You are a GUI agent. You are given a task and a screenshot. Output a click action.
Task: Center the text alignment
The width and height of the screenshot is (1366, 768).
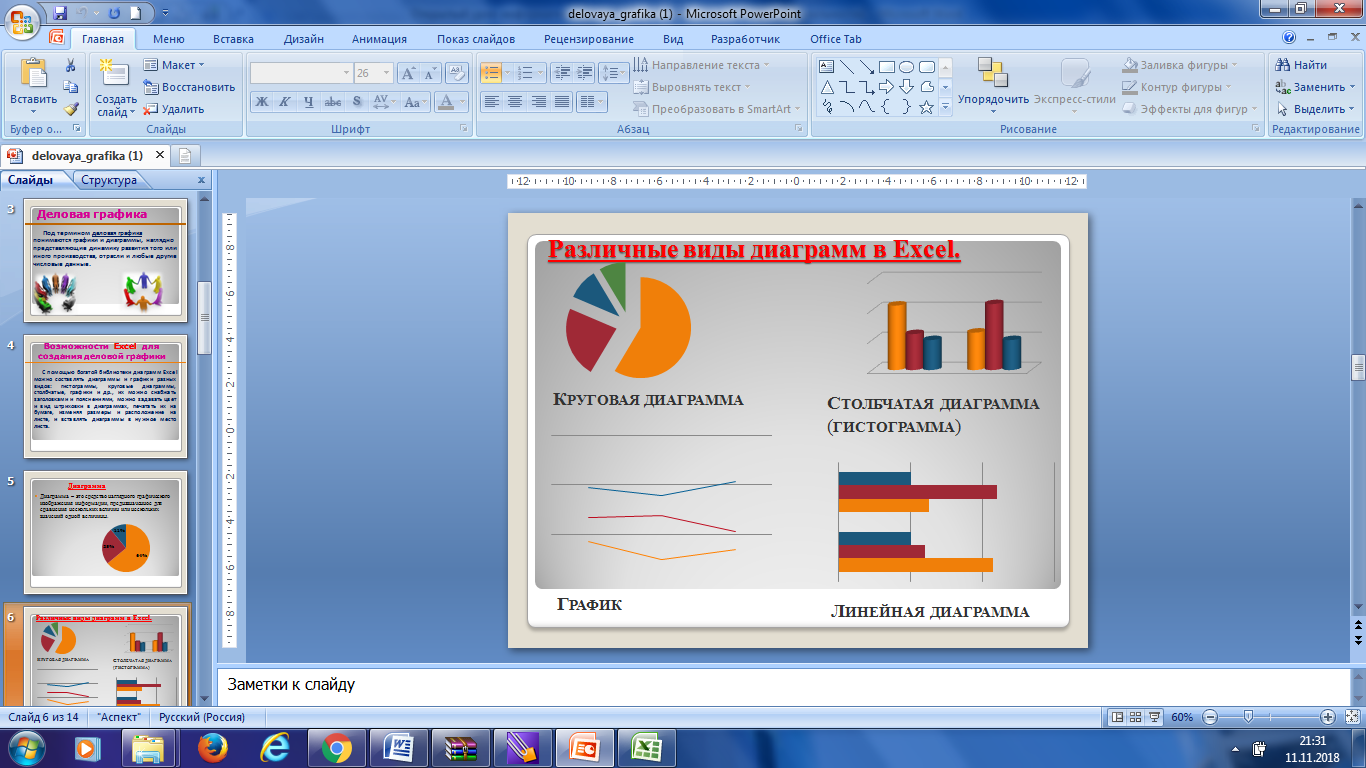[515, 101]
